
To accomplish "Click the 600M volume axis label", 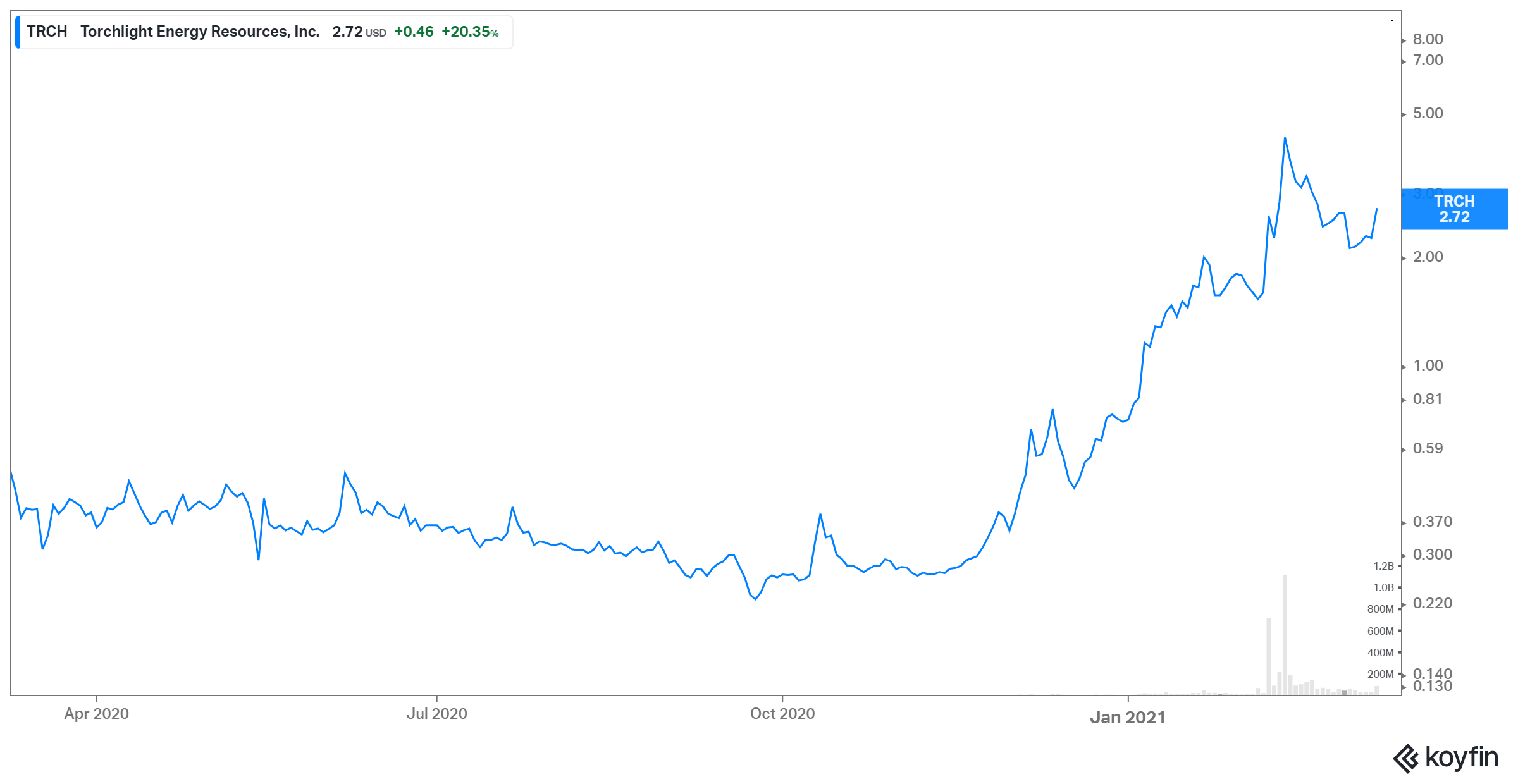I will coord(1380,631).
